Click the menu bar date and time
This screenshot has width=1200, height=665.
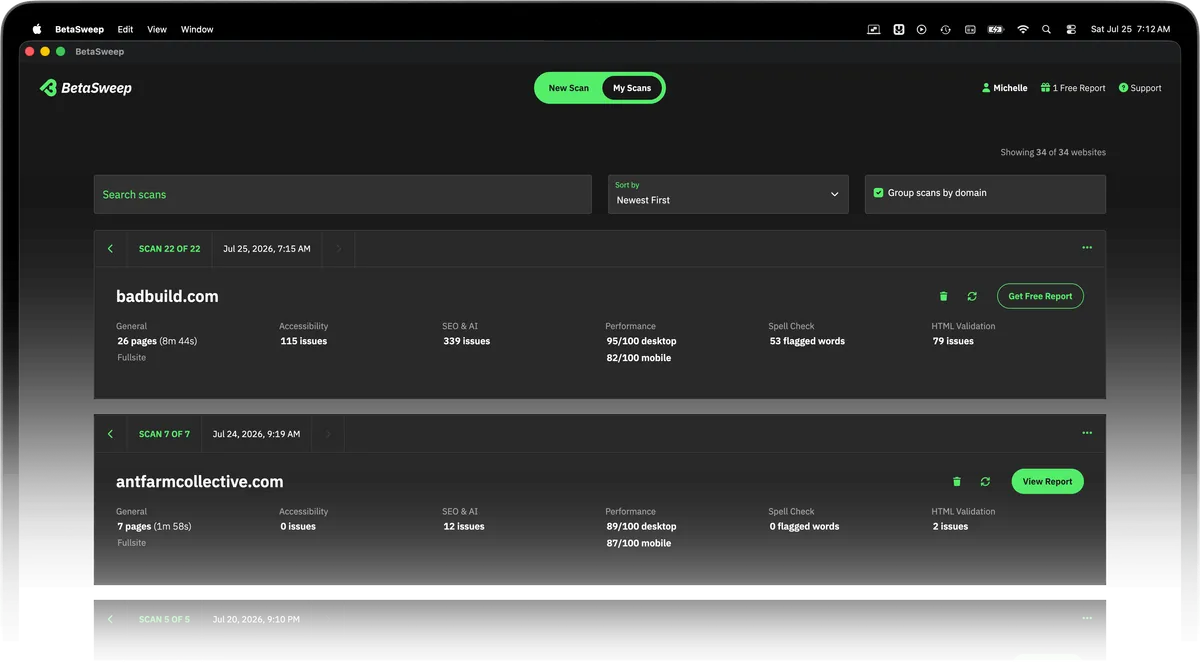point(1130,29)
